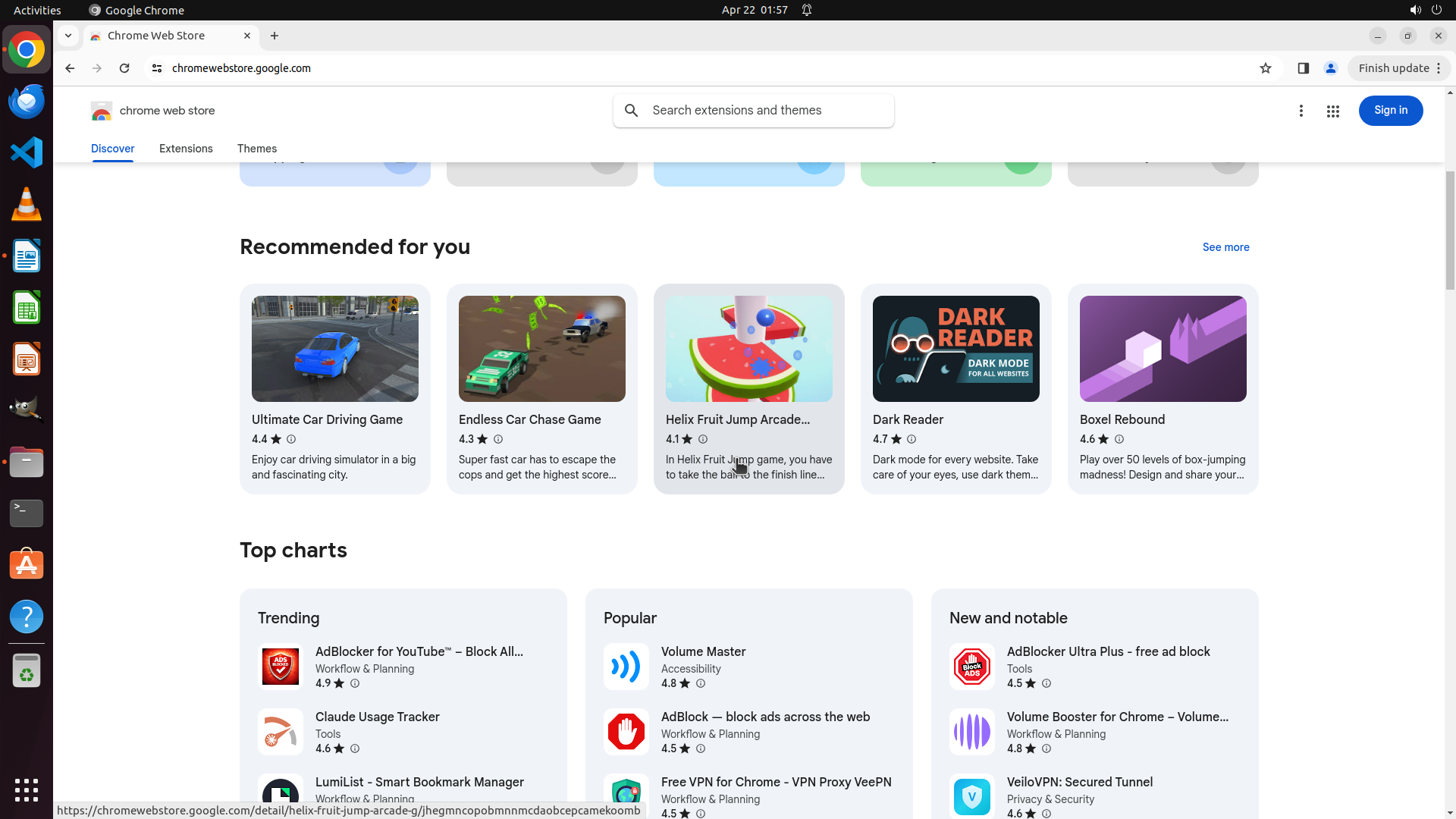The image size is (1456, 819).
Task: Click the Volume Master extension icon
Action: coord(626,667)
